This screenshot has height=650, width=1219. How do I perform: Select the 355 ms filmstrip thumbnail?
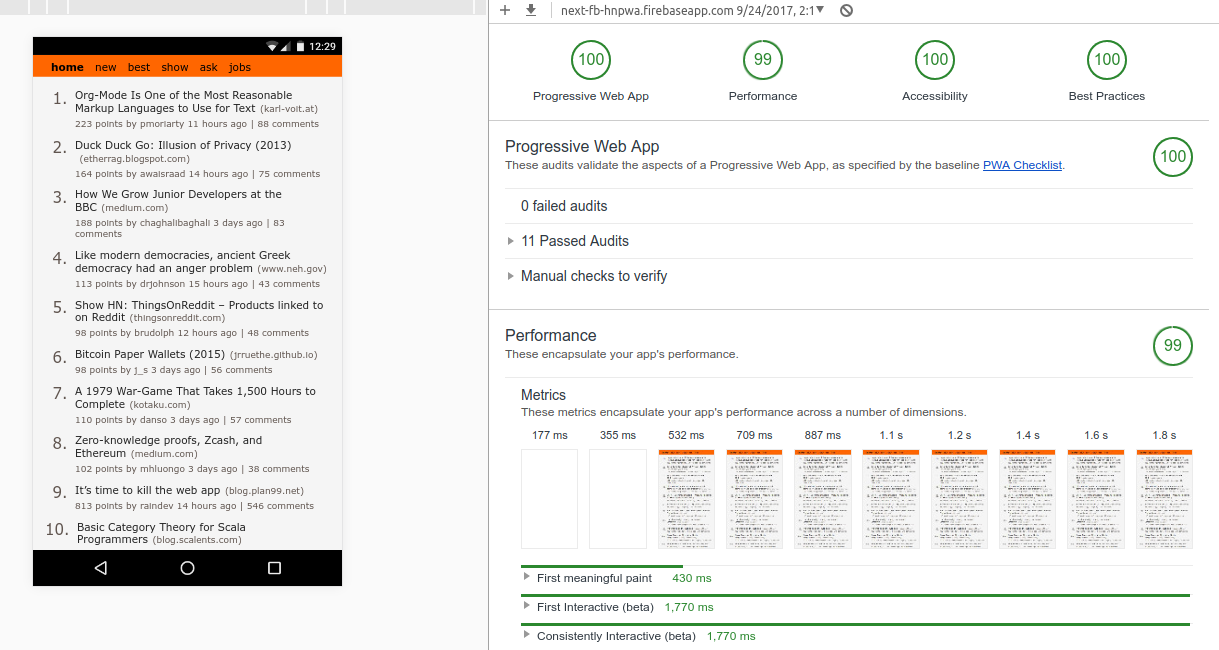pyautogui.click(x=617, y=499)
